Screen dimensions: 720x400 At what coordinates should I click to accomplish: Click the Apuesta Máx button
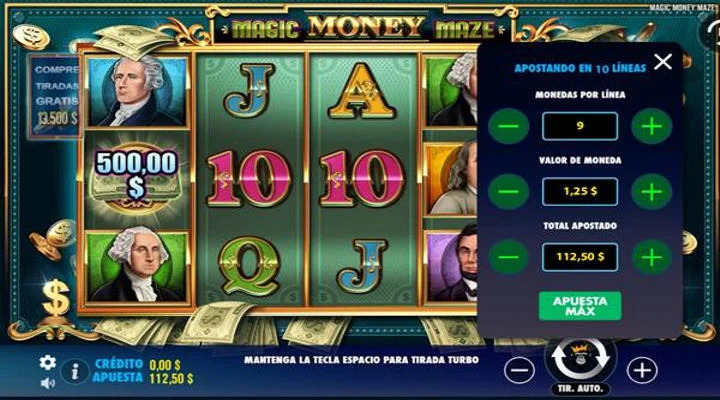pyautogui.click(x=580, y=306)
